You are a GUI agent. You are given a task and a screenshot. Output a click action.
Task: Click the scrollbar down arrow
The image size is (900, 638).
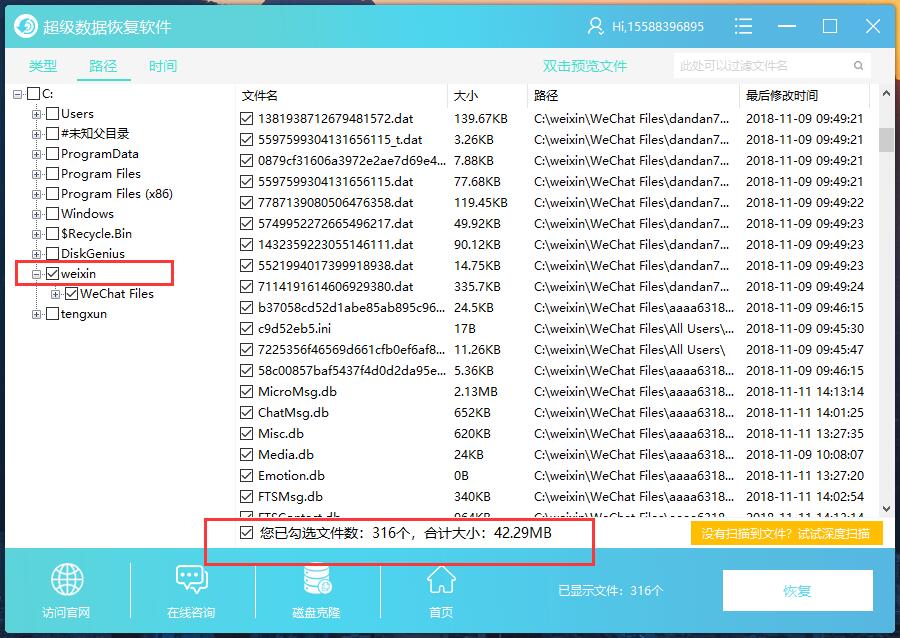click(x=886, y=508)
